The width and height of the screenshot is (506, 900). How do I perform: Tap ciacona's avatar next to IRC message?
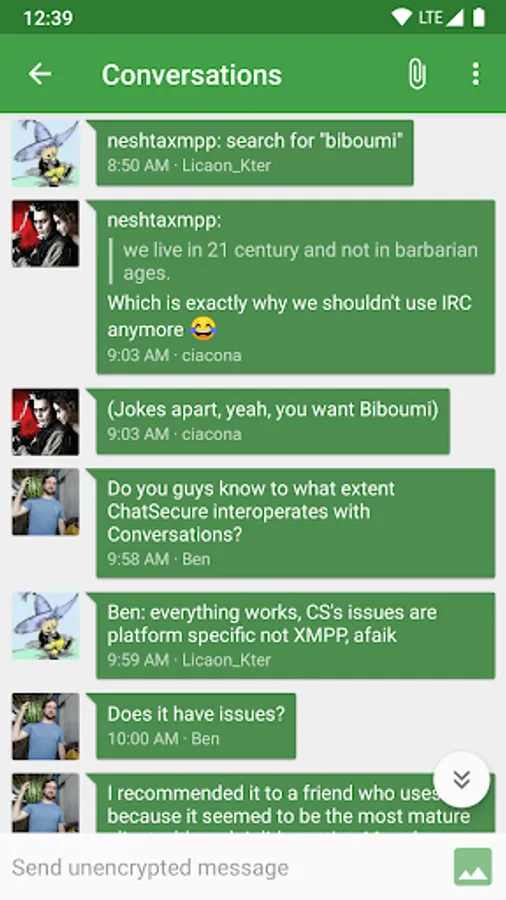[x=46, y=234]
